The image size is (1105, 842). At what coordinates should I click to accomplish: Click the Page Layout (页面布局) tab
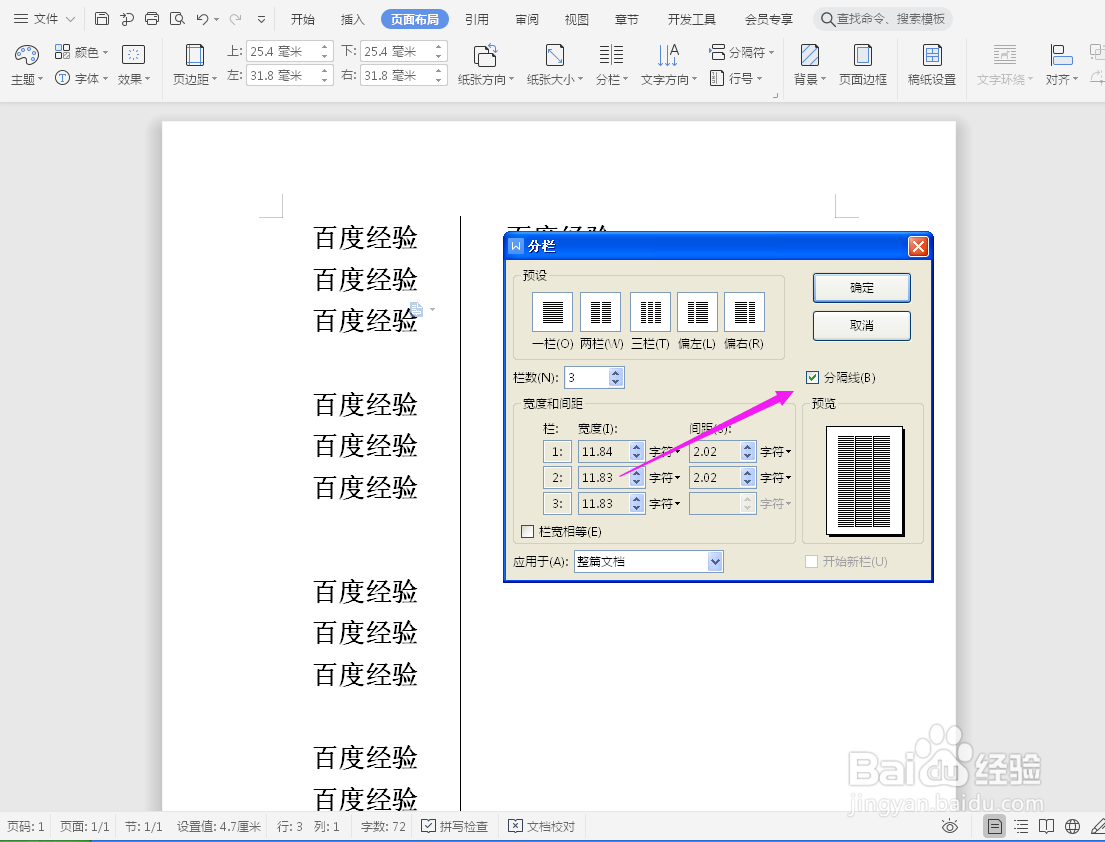click(x=415, y=19)
